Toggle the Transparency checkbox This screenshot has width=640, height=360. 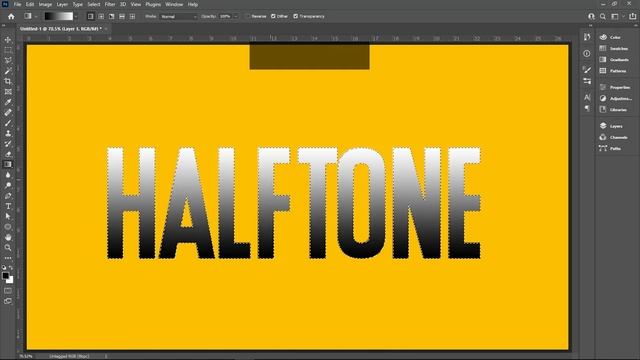coord(296,16)
